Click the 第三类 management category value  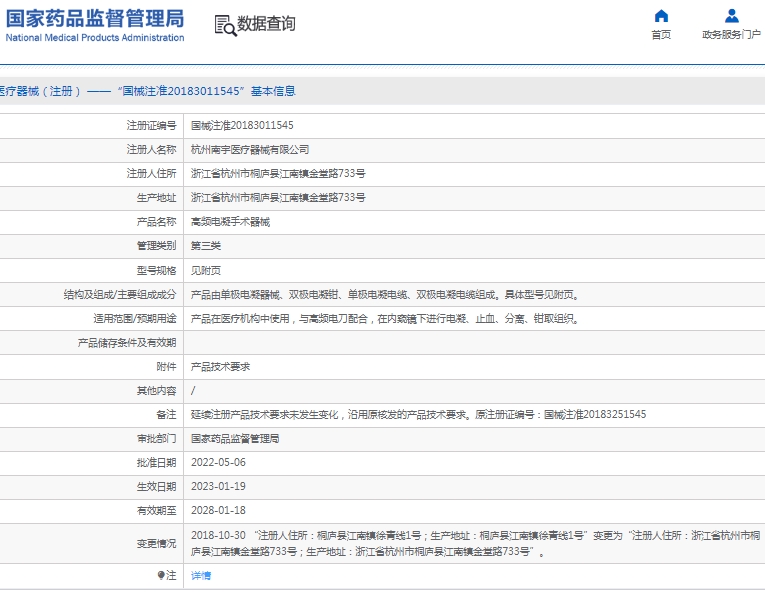pos(206,246)
